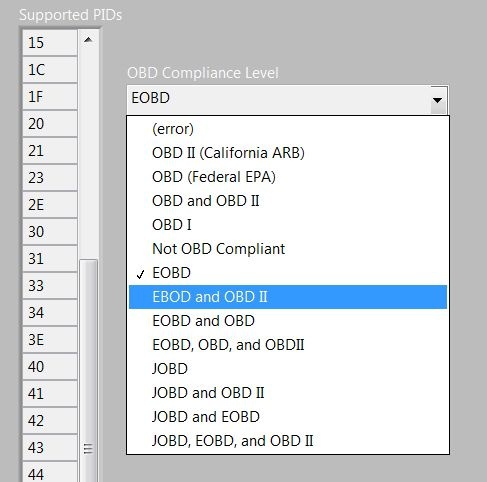This screenshot has width=487, height=482.
Task: Click the EOBD compliance level text field
Action: pyautogui.click(x=279, y=99)
